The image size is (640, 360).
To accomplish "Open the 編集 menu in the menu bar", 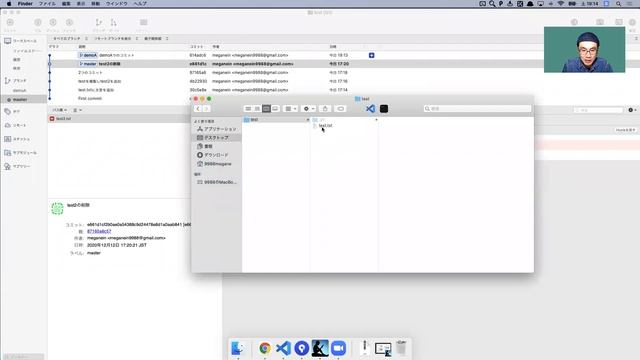I will [66, 4].
